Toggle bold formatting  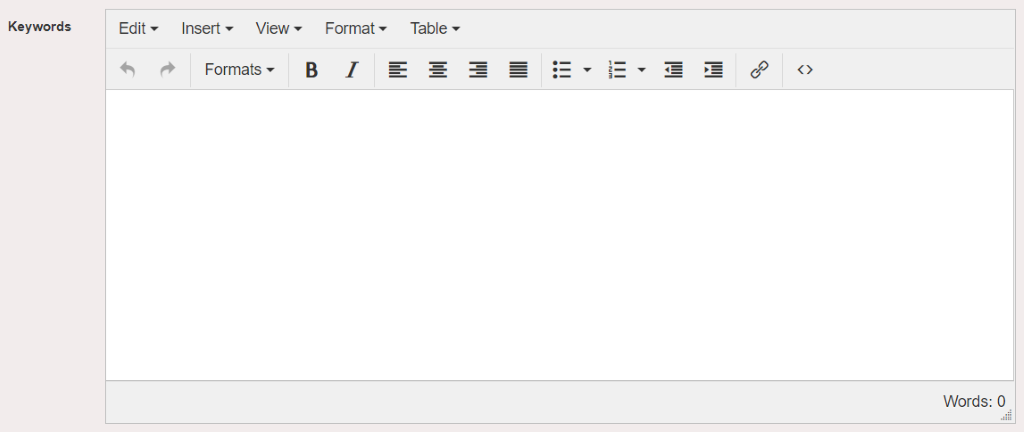click(x=312, y=70)
